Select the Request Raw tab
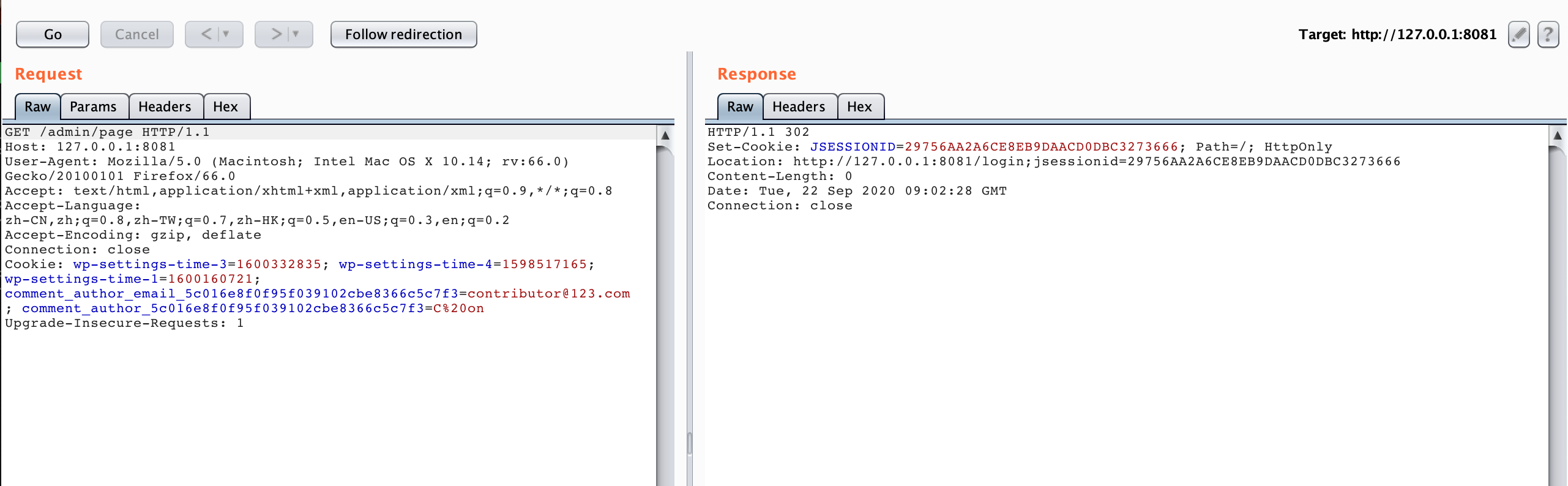The height and width of the screenshot is (486, 1568). tap(37, 107)
